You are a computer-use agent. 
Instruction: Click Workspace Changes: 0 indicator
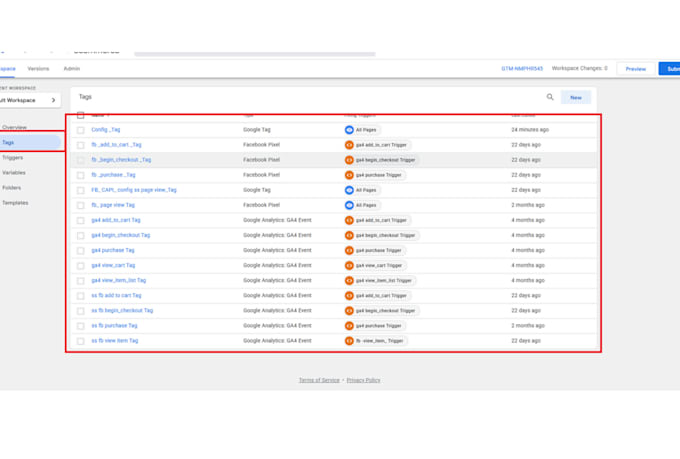pos(579,68)
